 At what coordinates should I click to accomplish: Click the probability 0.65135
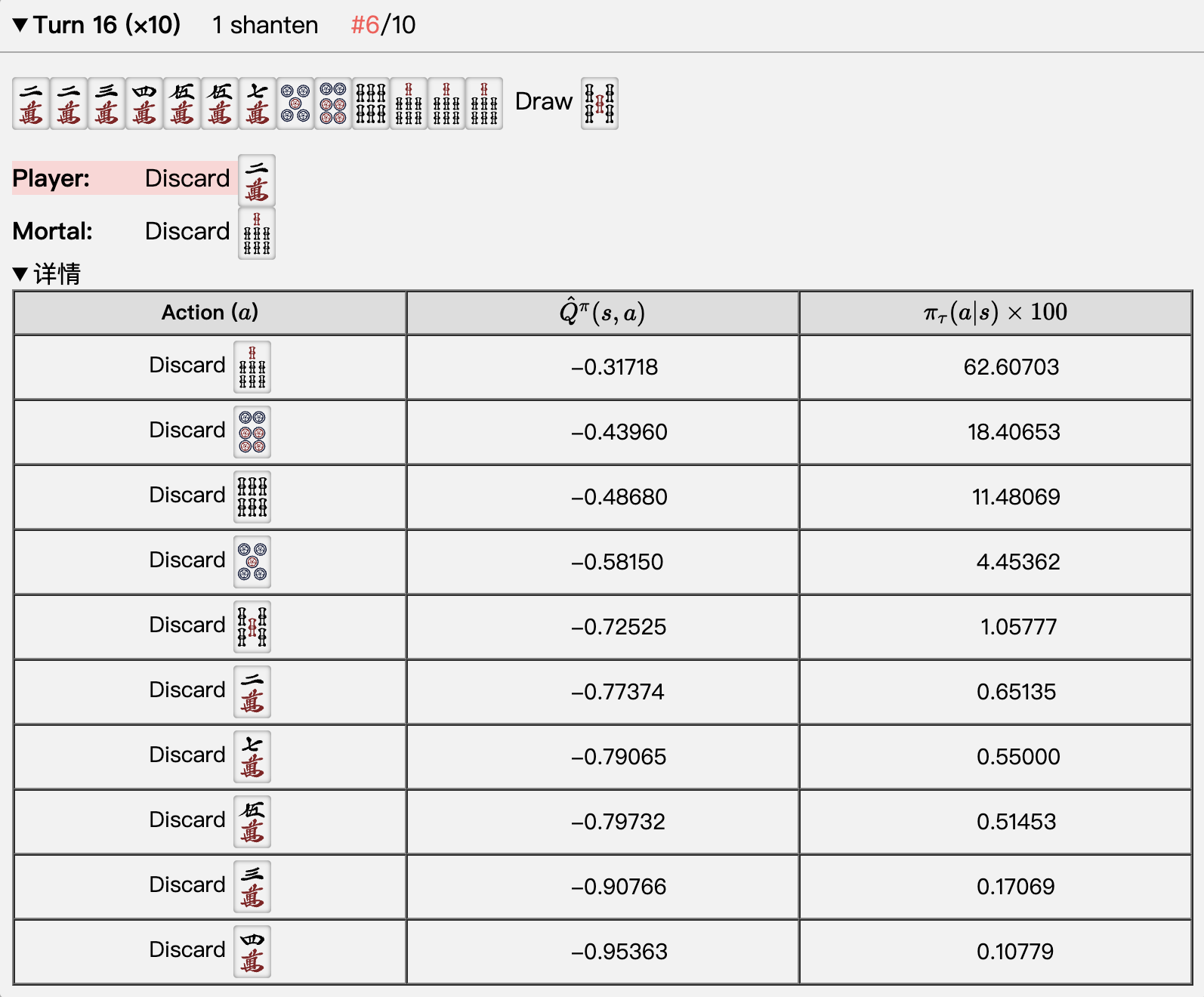[1016, 692]
